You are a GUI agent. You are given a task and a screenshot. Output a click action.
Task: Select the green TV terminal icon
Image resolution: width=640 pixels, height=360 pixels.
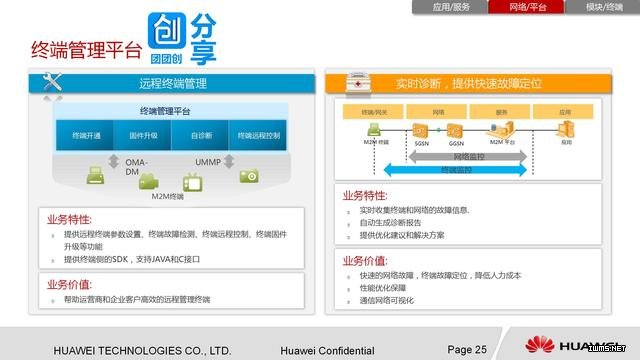point(193,182)
